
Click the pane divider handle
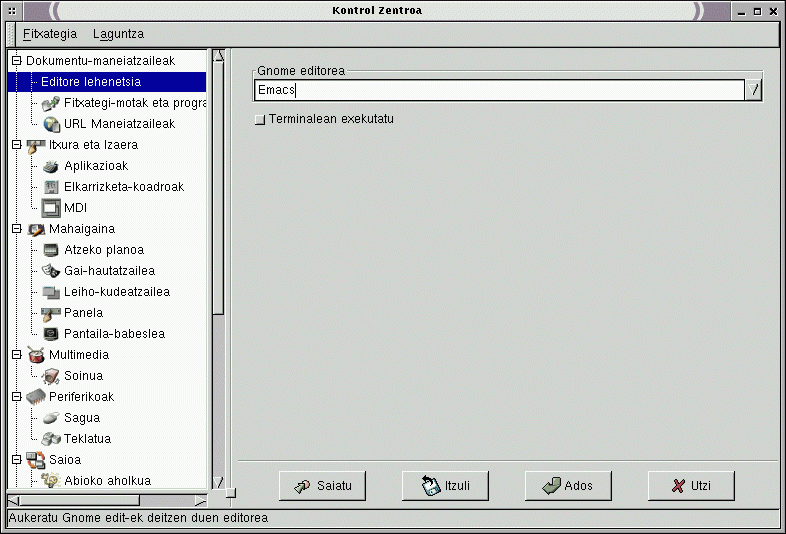pyautogui.click(x=231, y=493)
